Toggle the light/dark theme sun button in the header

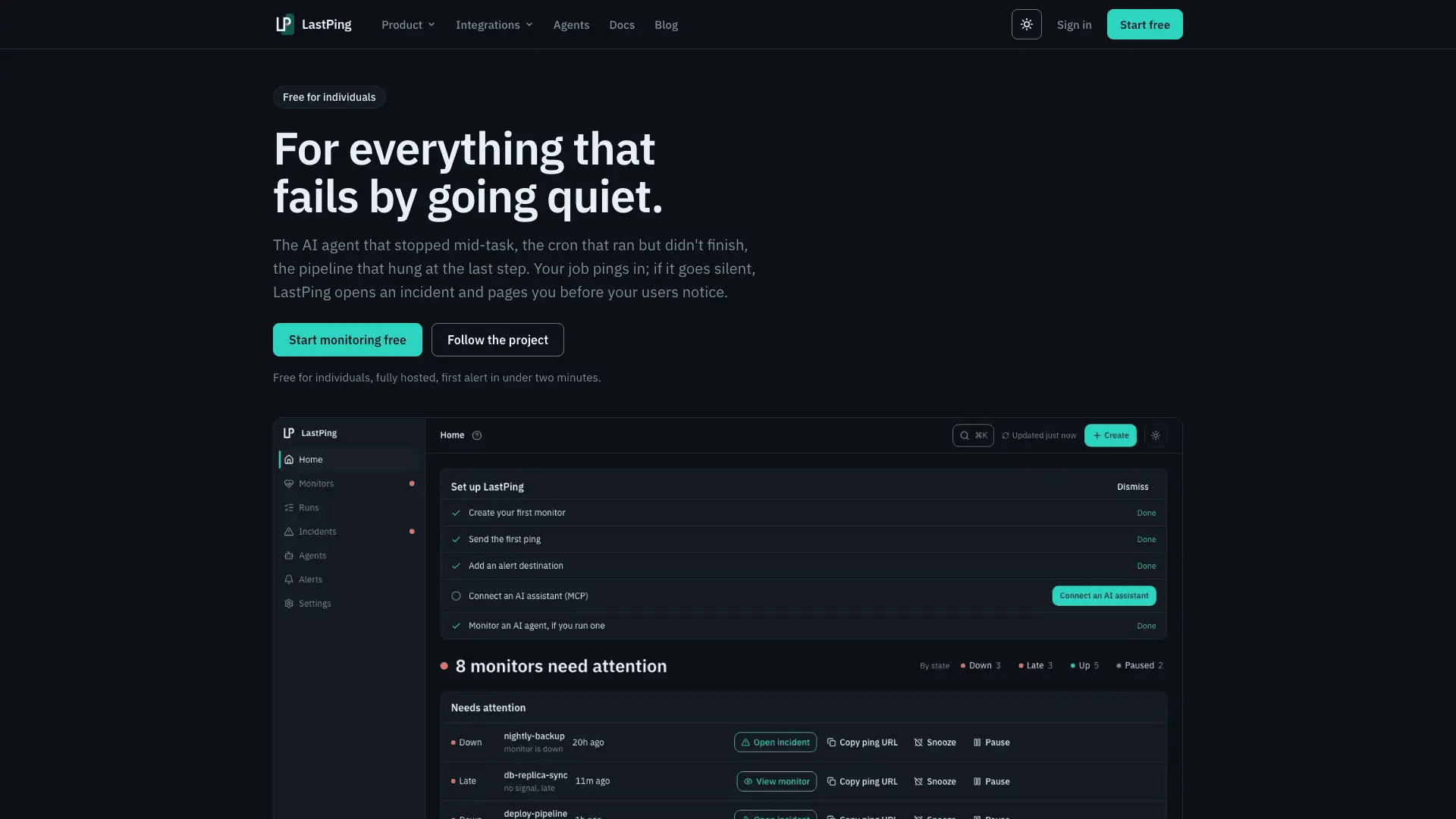pos(1026,24)
